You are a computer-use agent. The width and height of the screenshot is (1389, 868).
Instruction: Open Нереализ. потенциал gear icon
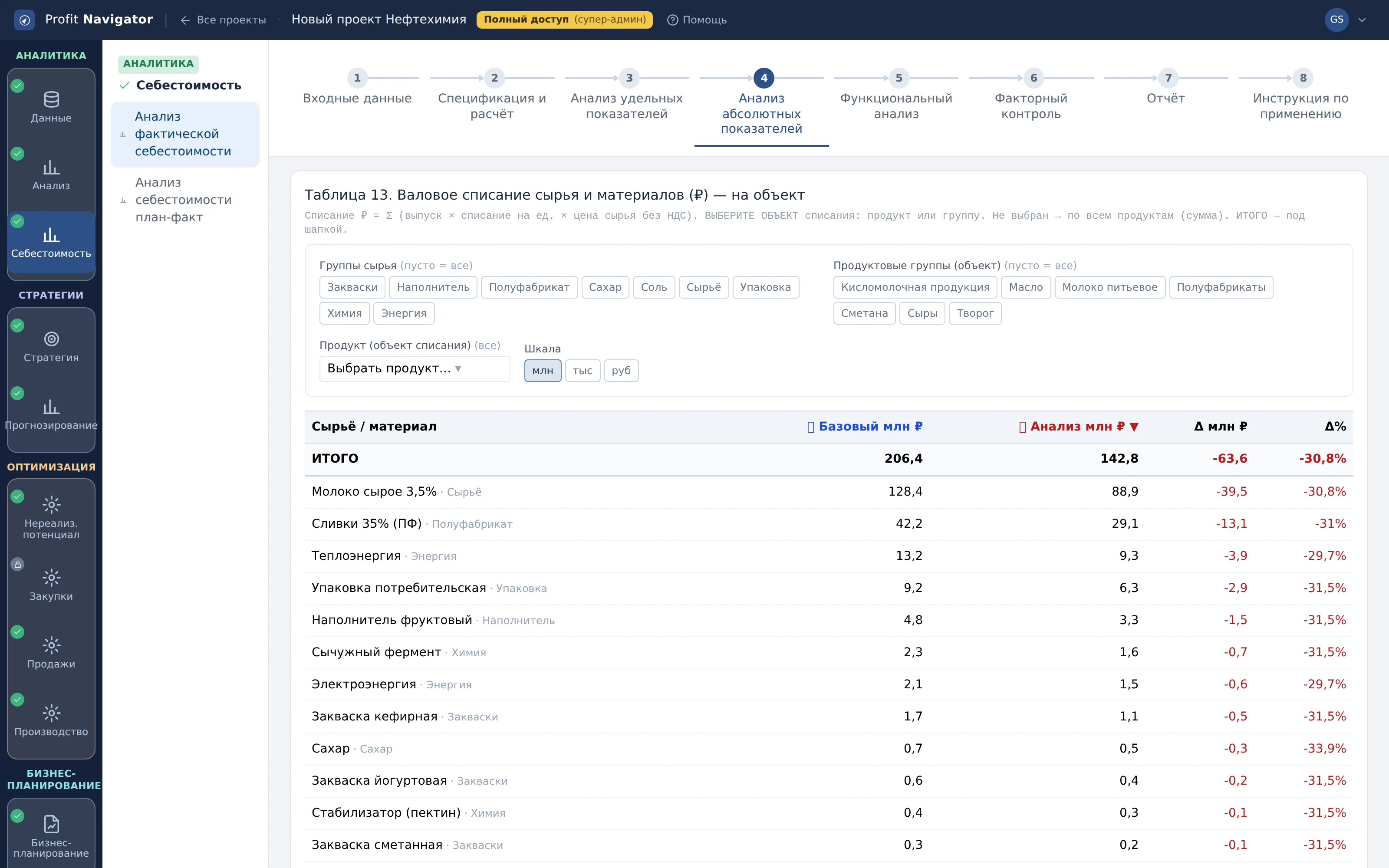coord(51,505)
